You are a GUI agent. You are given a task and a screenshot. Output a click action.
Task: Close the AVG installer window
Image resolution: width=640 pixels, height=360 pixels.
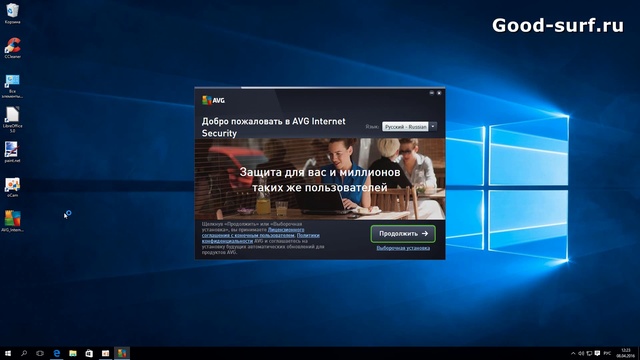[439, 93]
